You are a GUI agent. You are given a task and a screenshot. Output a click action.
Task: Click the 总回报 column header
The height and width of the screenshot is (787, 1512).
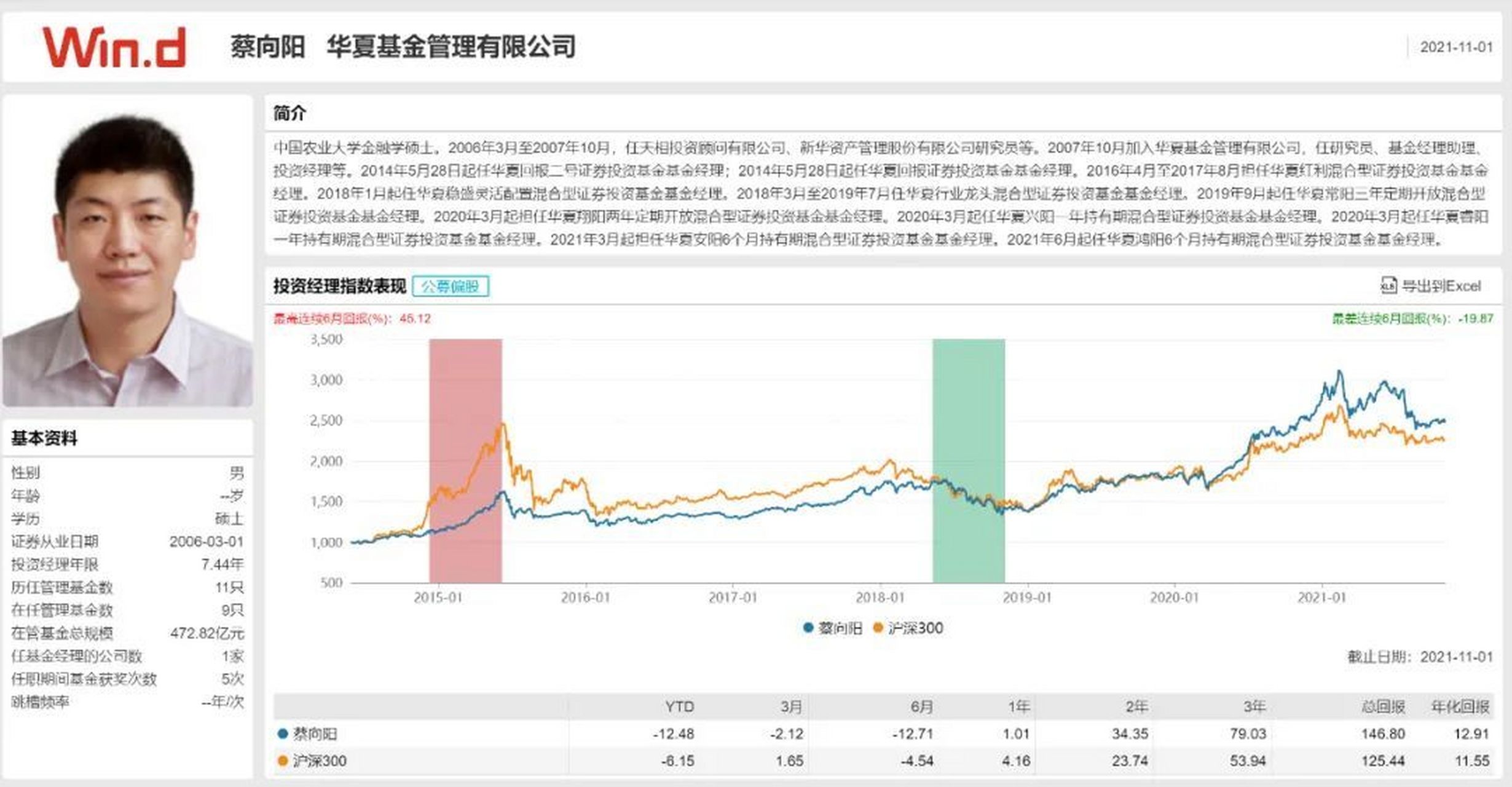[1383, 707]
